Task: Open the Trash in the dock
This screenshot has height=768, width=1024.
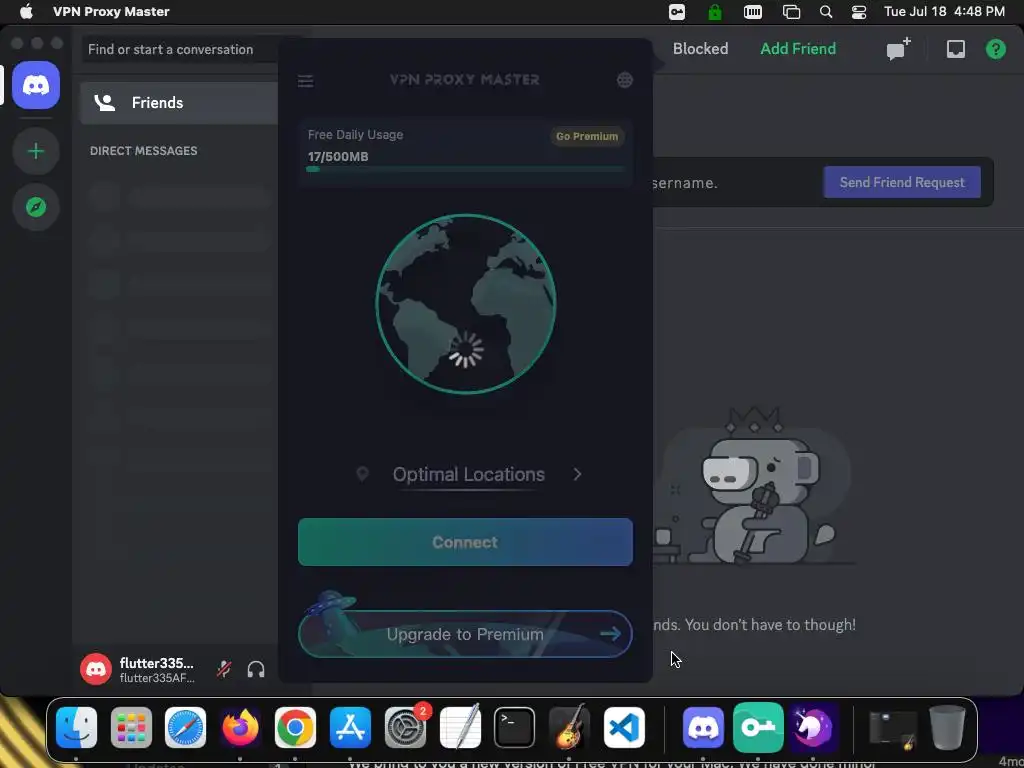Action: (947, 727)
